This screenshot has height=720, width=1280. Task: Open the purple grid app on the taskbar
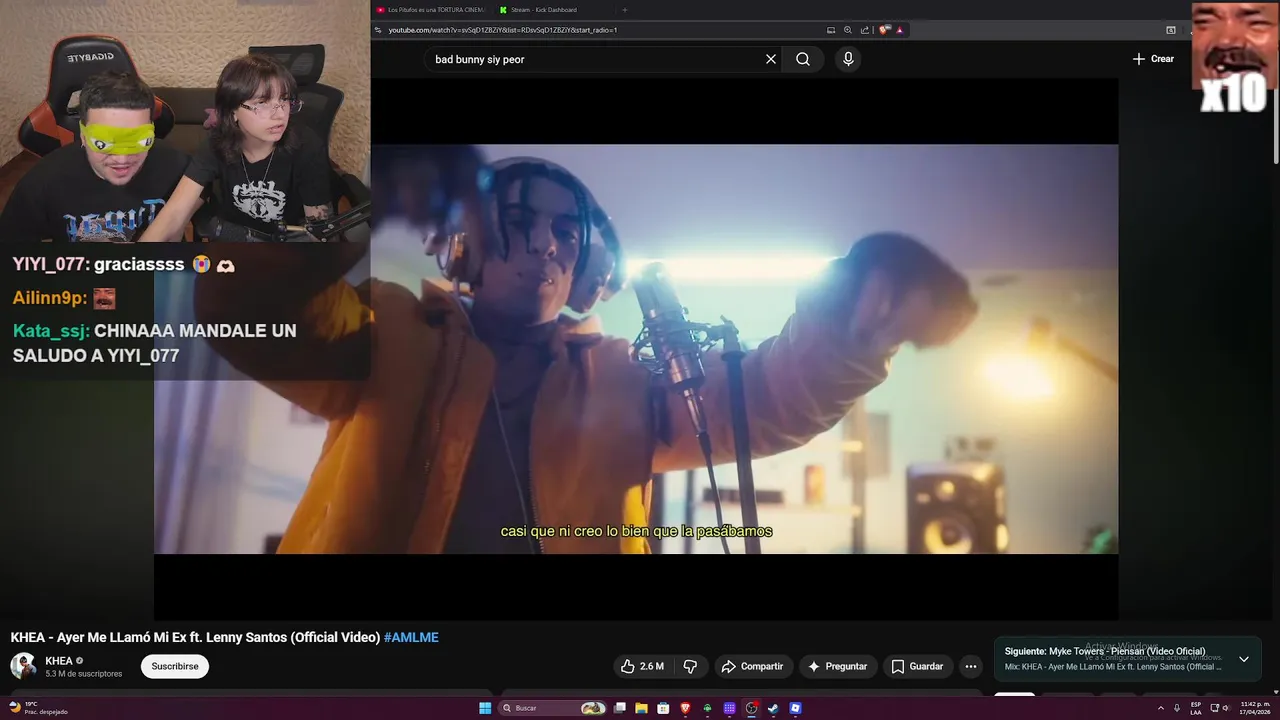tap(729, 708)
